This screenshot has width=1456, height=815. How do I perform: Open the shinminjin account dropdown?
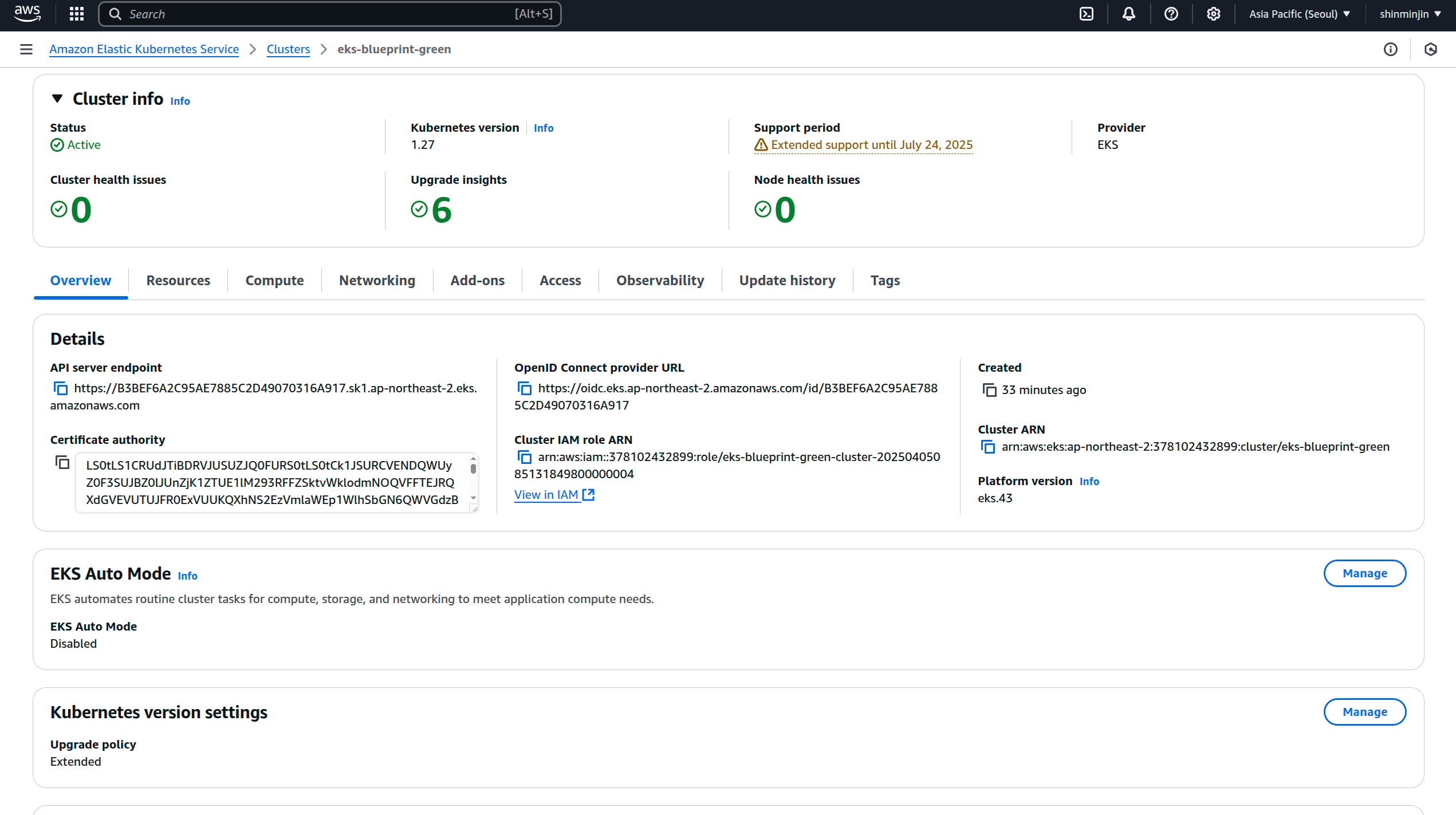pos(1410,14)
